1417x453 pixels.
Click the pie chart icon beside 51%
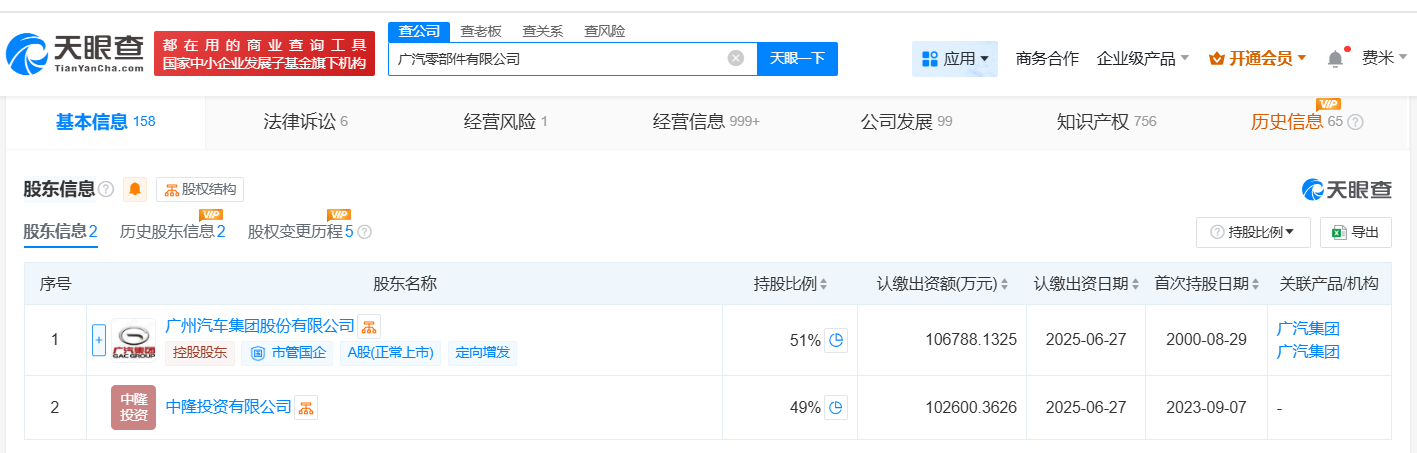coord(836,340)
